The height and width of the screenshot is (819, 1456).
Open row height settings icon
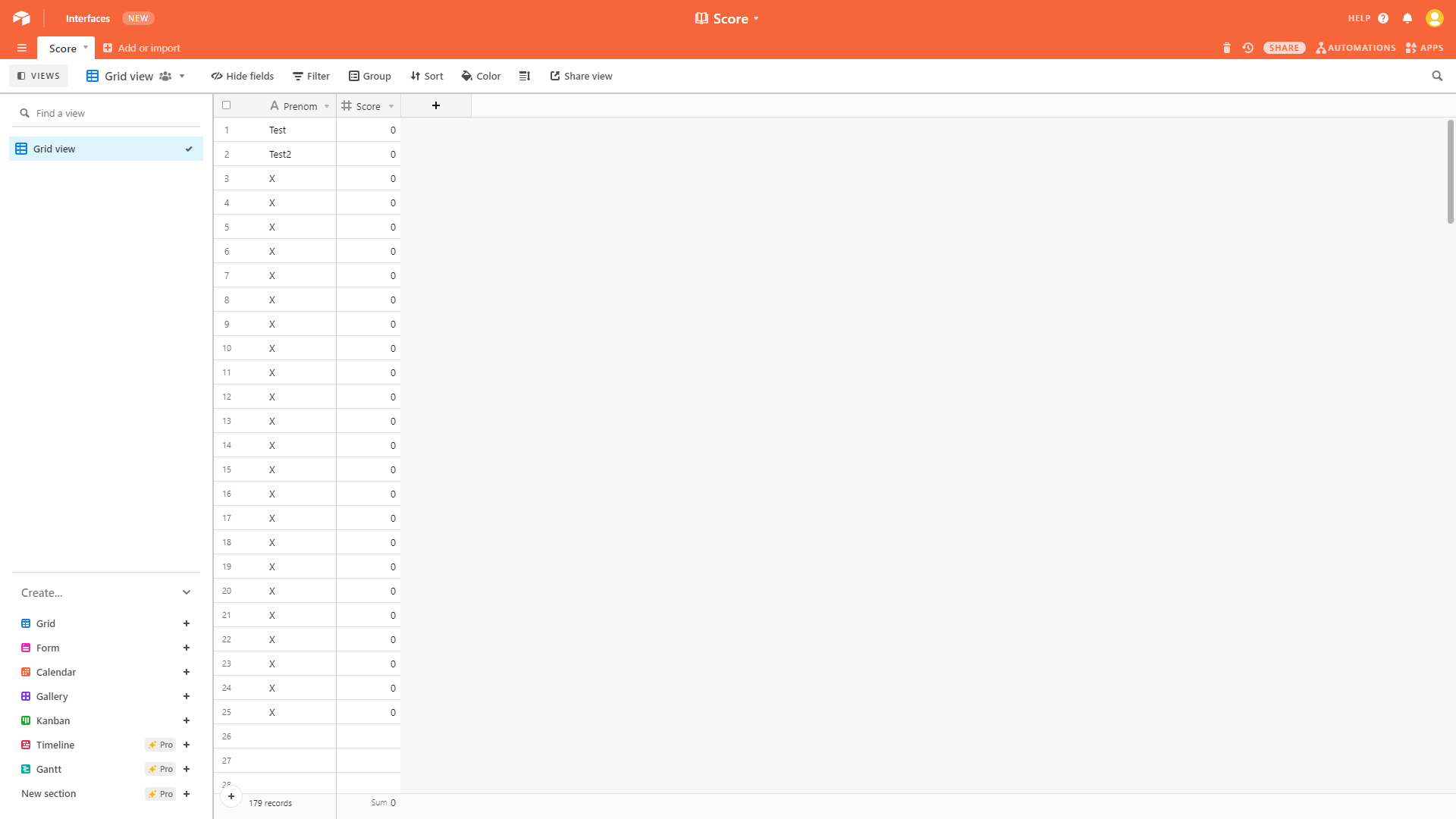pos(525,76)
